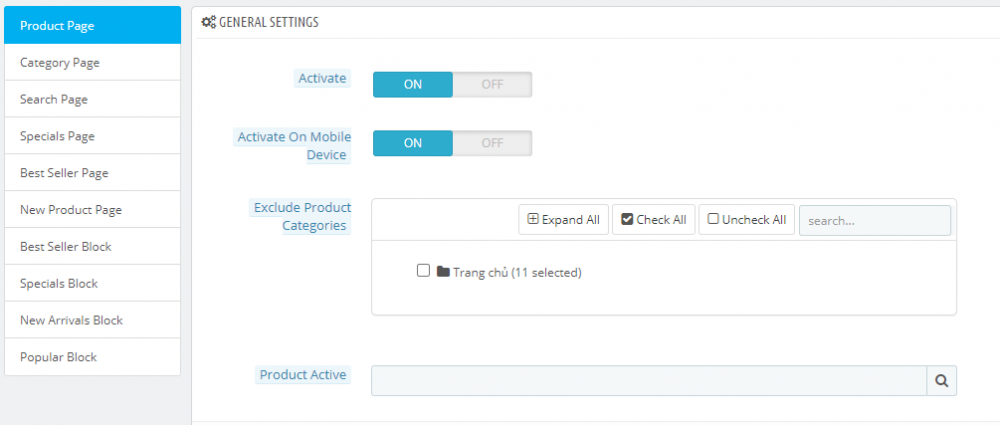Focus the category search field
1000x425 pixels.
tap(874, 220)
